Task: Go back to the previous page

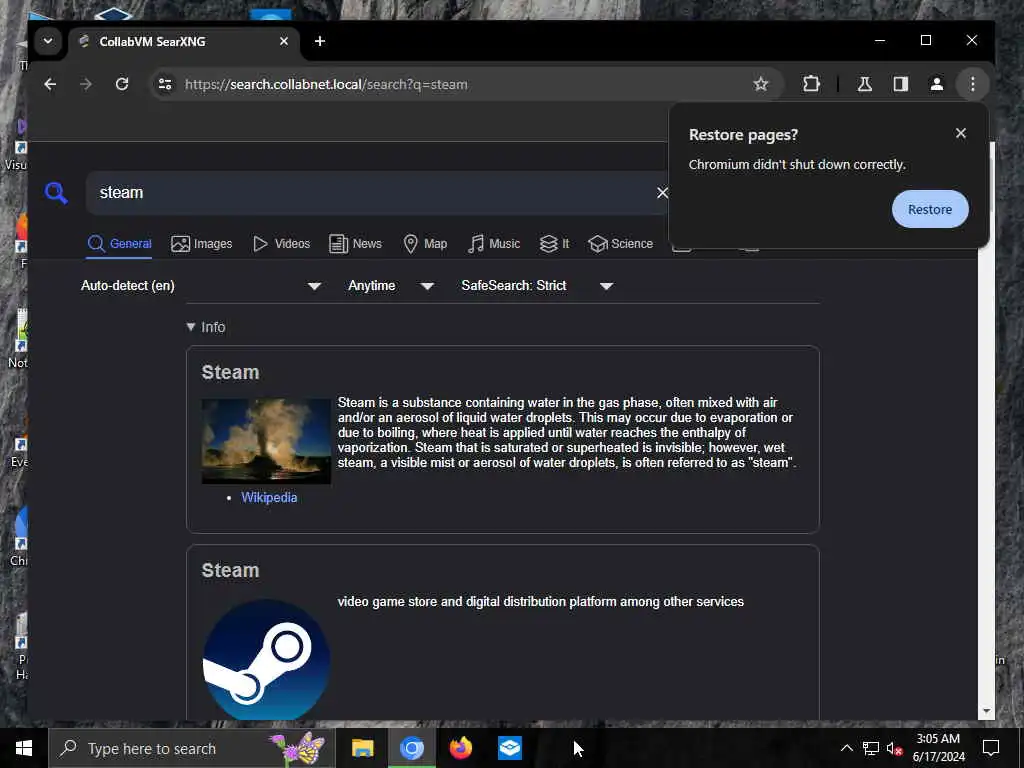Action: click(50, 84)
